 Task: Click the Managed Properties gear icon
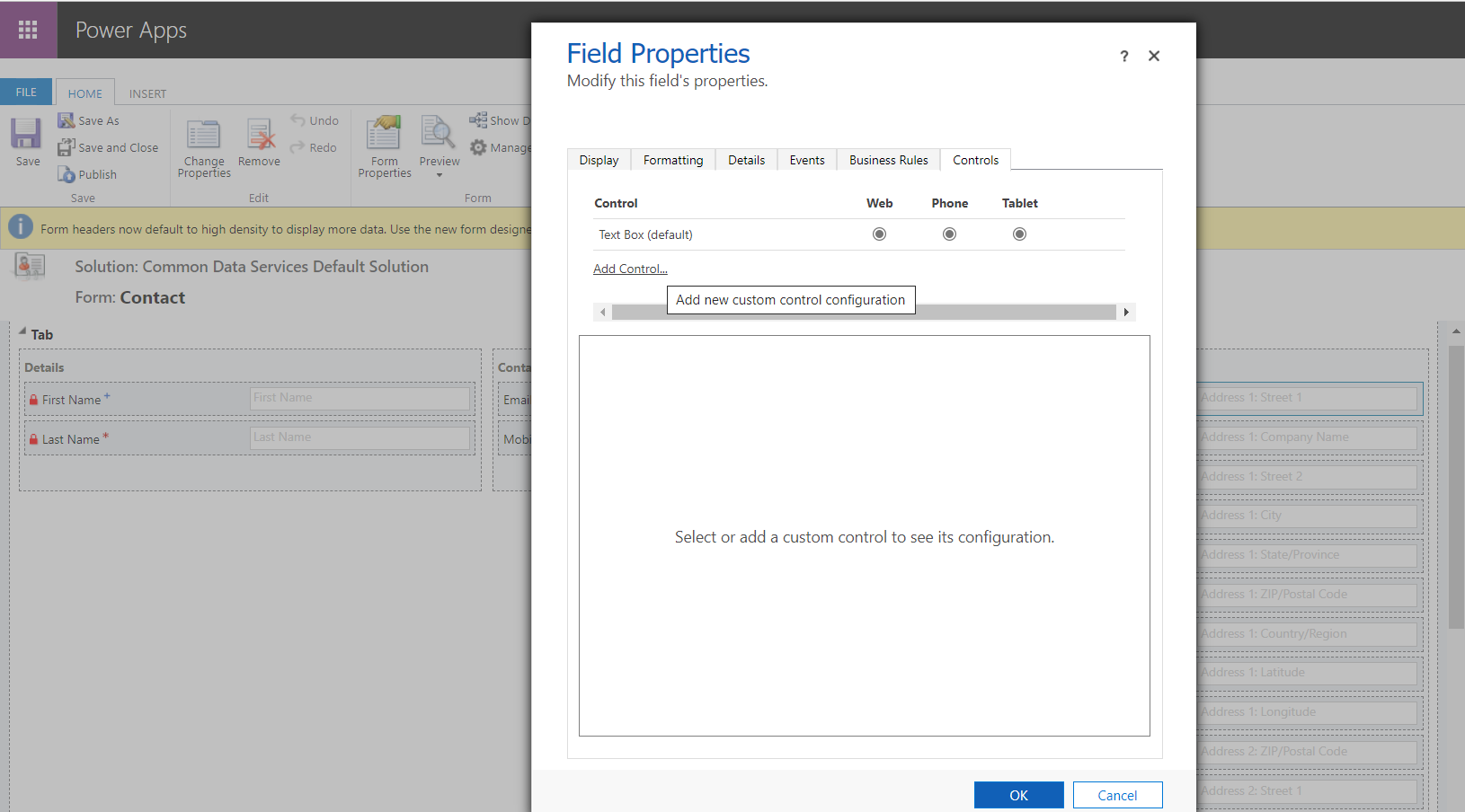tap(478, 147)
